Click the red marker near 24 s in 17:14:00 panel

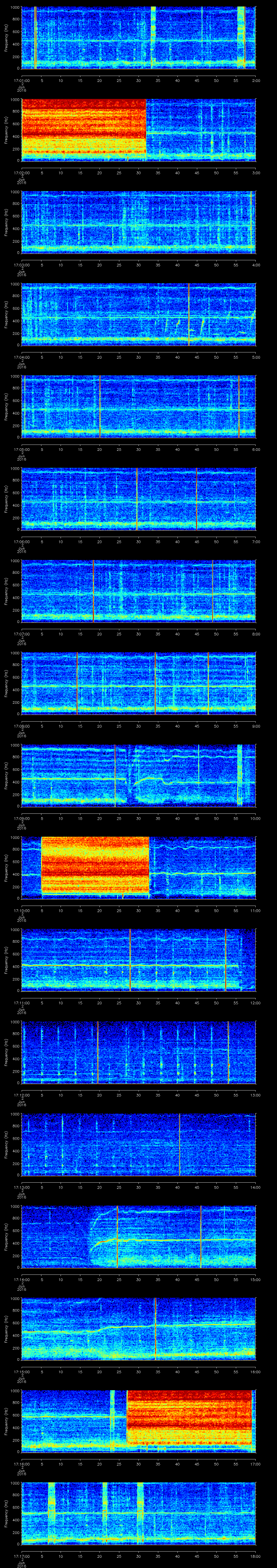coord(117,1237)
